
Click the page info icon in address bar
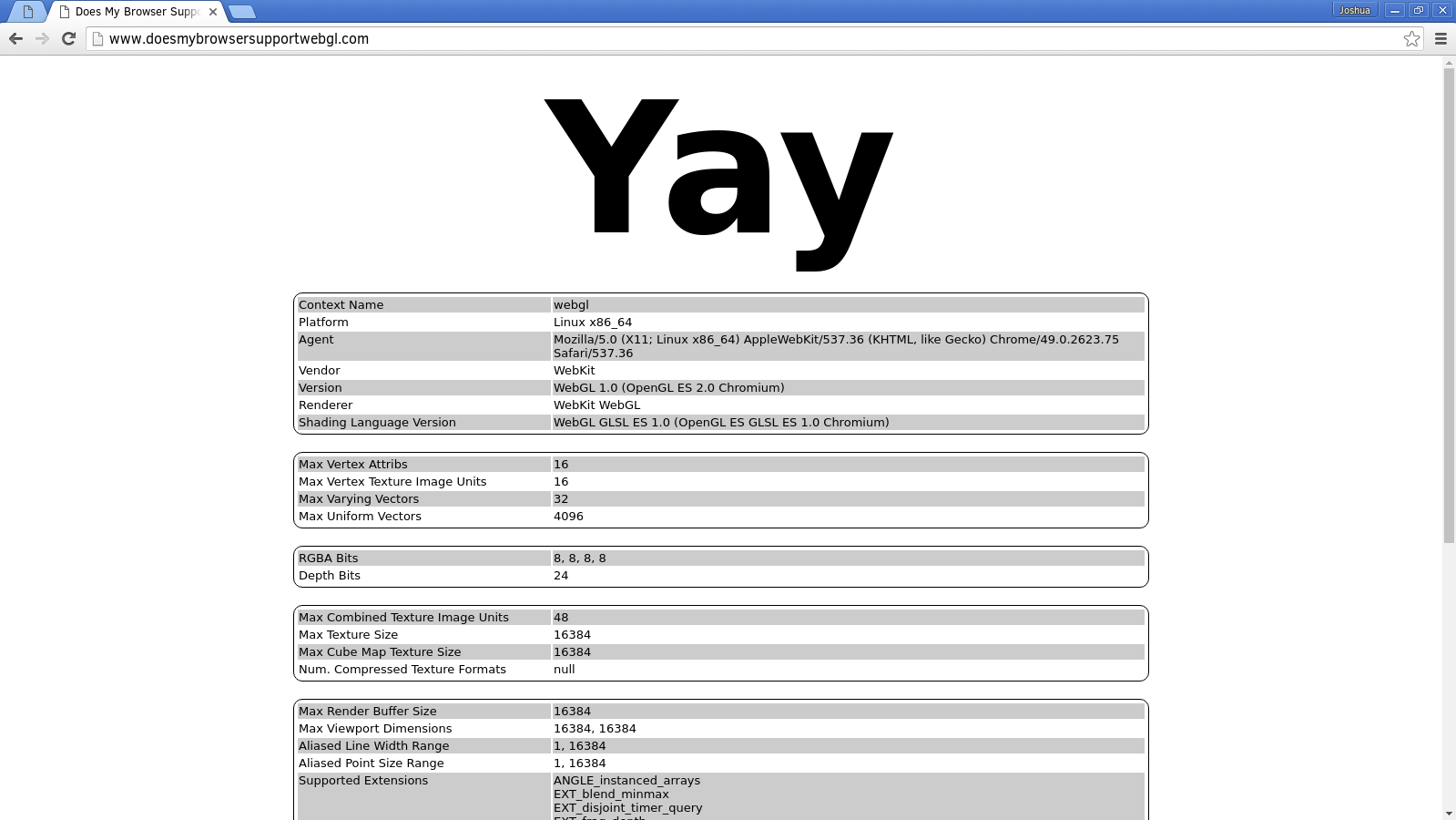click(97, 38)
